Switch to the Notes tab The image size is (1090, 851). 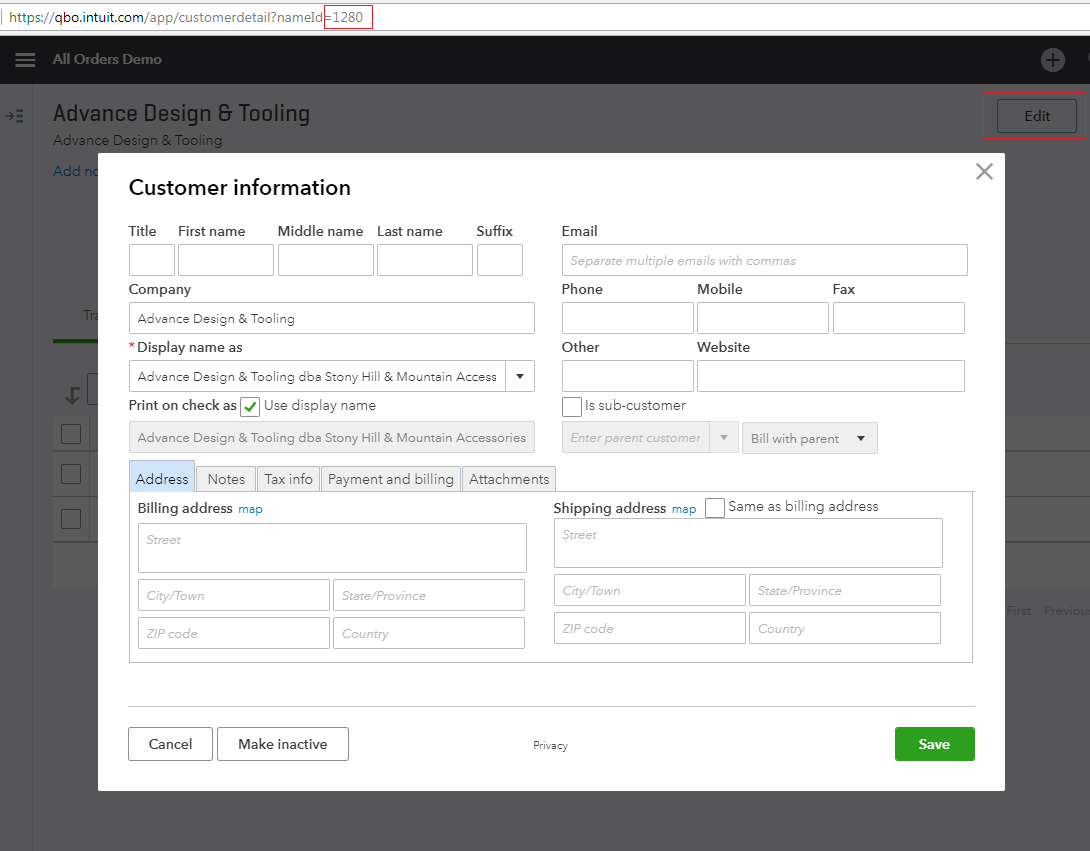click(226, 479)
